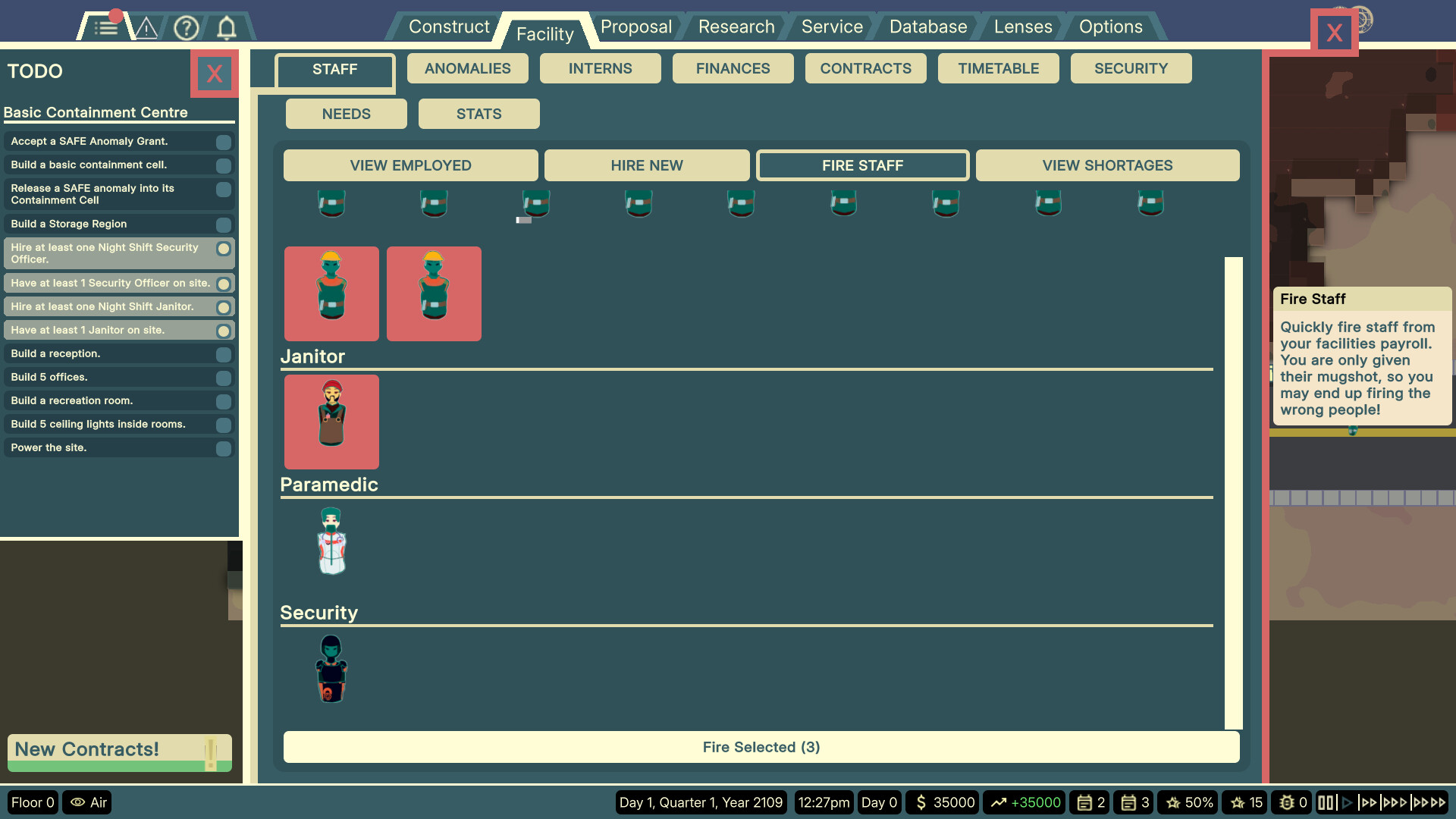Click the warning triangle alerts icon
This screenshot has width=1456, height=819.
tap(146, 27)
